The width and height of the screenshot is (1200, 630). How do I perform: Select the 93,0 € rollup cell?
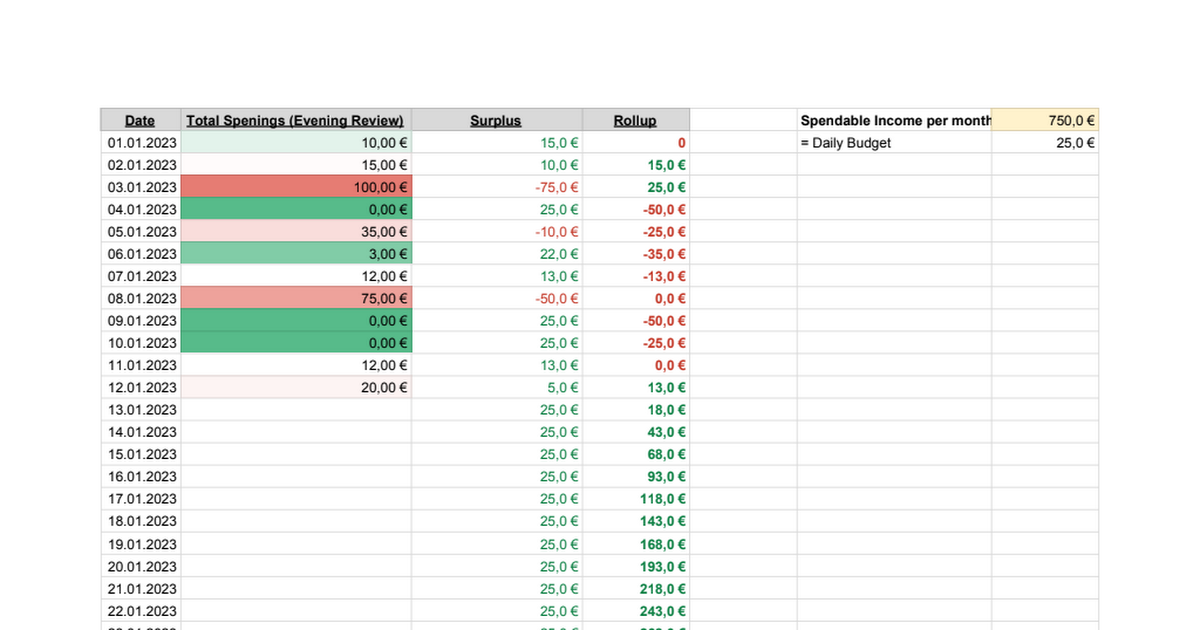pos(635,476)
